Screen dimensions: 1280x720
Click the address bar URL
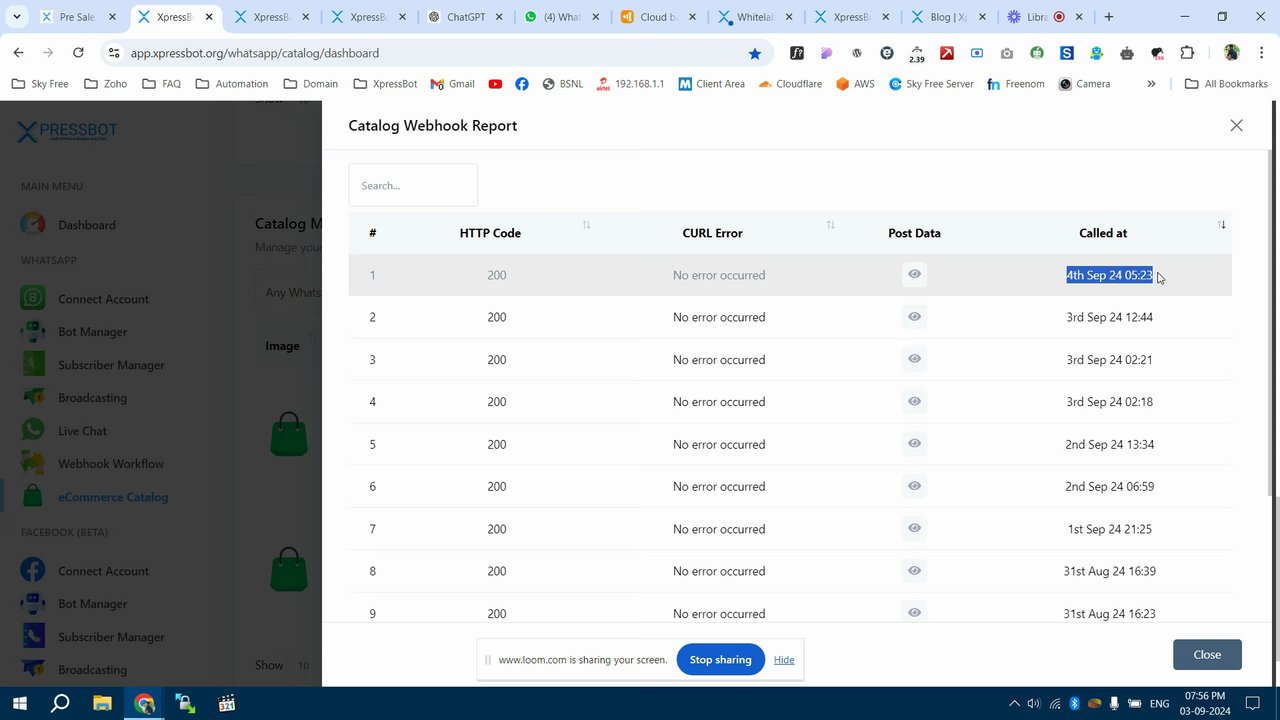(255, 53)
